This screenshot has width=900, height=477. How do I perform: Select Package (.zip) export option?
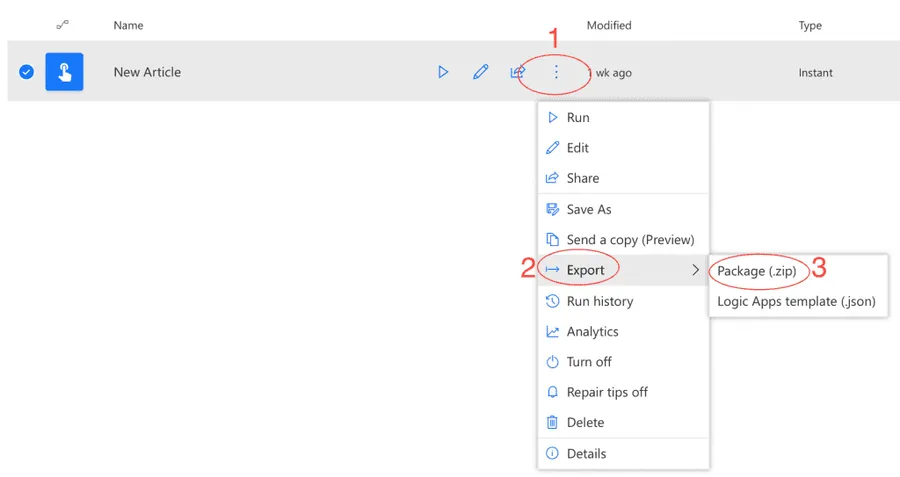[756, 271]
